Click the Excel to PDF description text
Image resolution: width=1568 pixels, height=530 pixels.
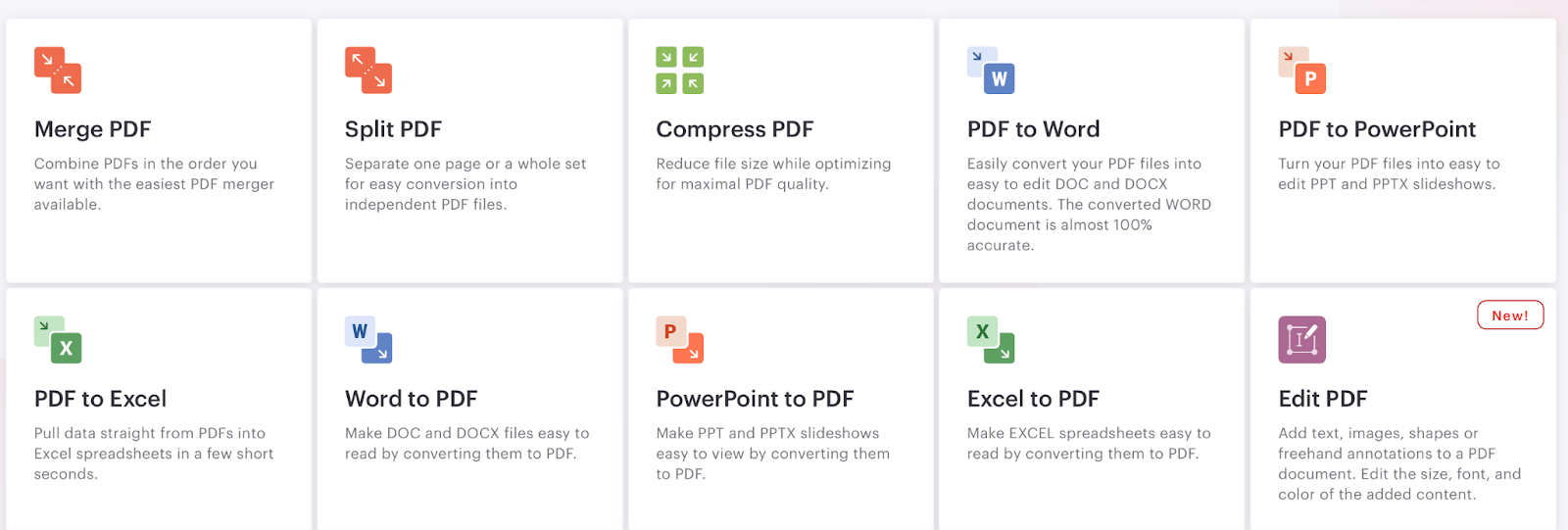click(1089, 444)
